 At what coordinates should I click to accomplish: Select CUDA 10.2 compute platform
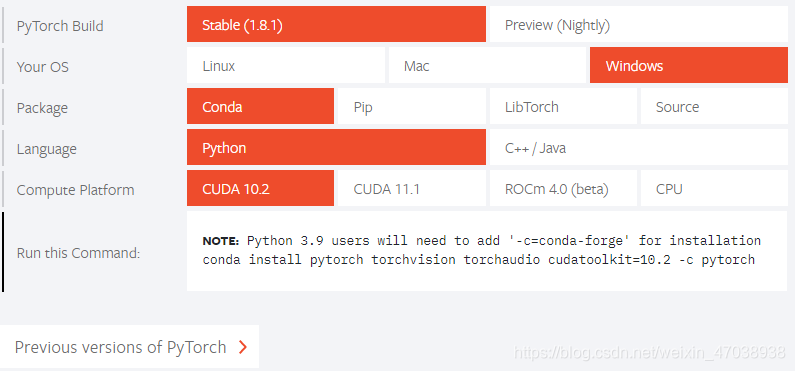tap(261, 189)
